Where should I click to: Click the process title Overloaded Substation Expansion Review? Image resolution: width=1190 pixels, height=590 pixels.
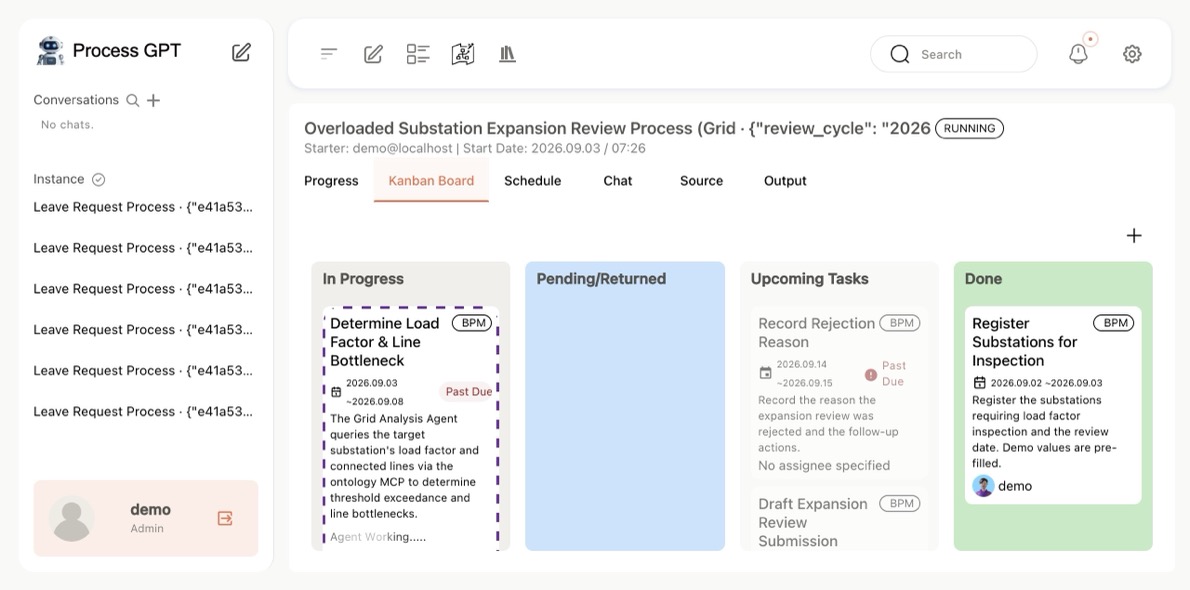tap(617, 128)
